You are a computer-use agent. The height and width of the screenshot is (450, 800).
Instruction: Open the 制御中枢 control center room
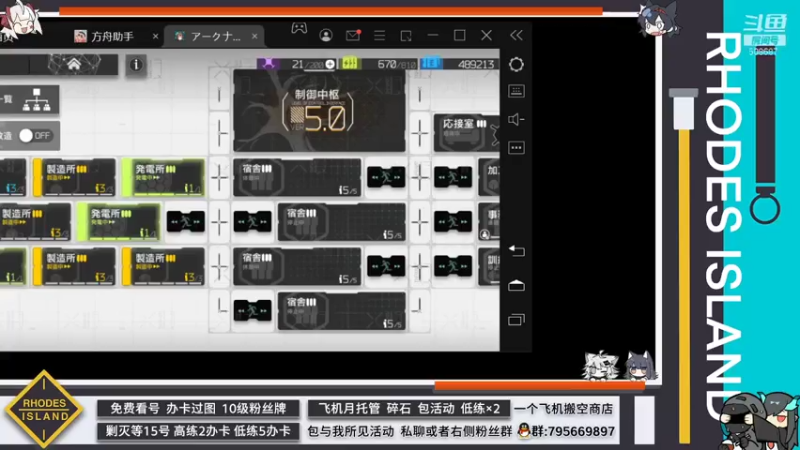tap(319, 111)
